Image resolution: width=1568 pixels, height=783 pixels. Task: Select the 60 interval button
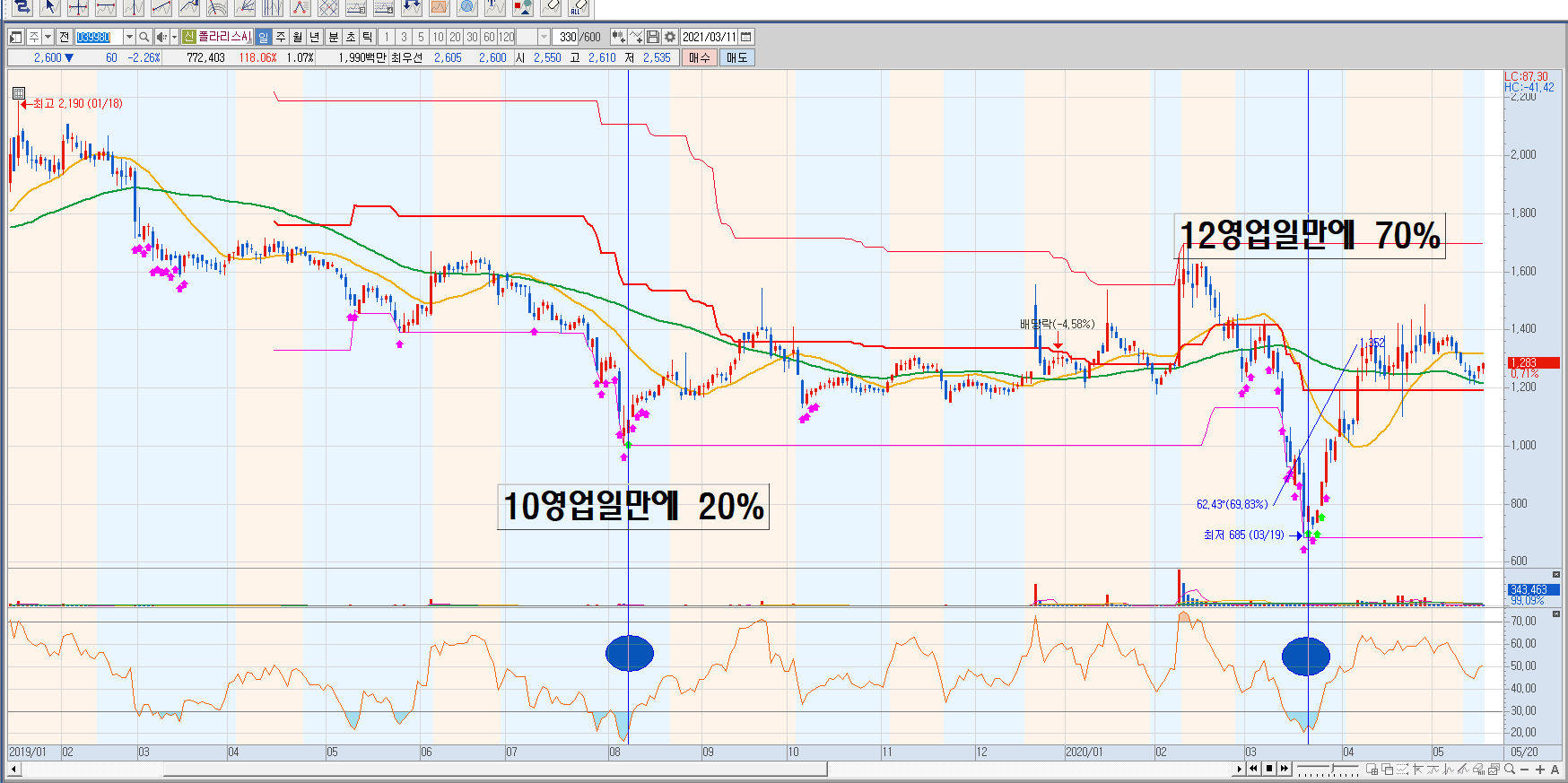(x=489, y=37)
